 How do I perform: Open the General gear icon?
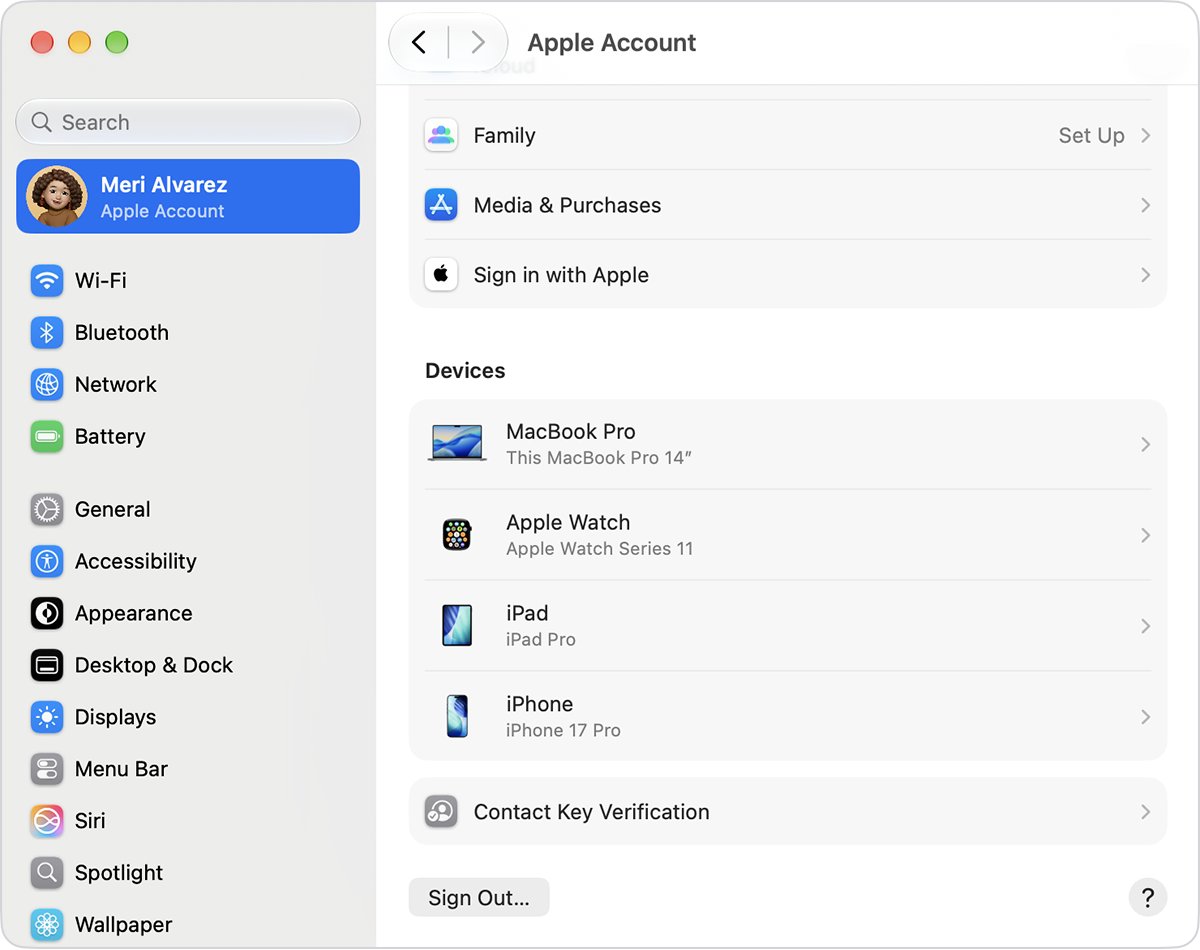(x=47, y=510)
